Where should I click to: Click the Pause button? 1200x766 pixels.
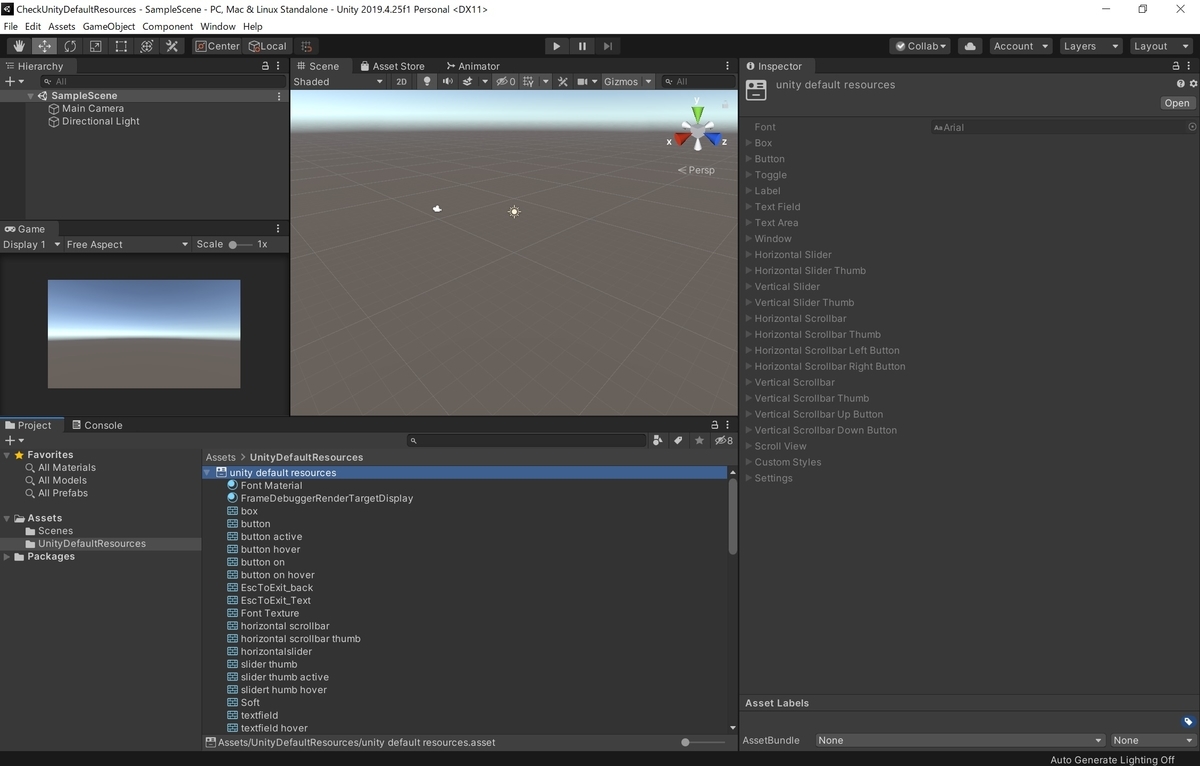click(582, 46)
